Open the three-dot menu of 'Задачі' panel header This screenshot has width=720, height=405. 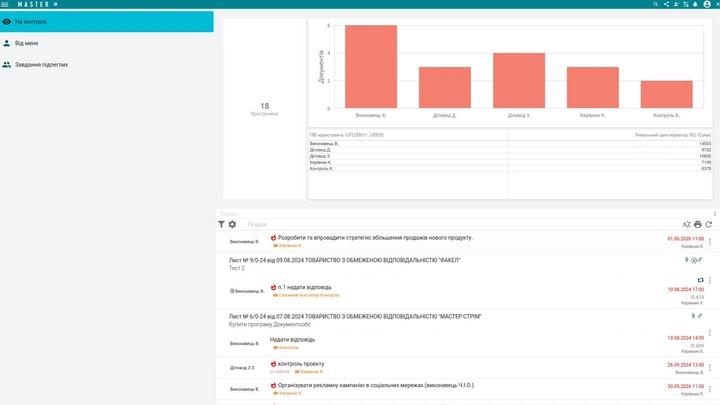714,214
